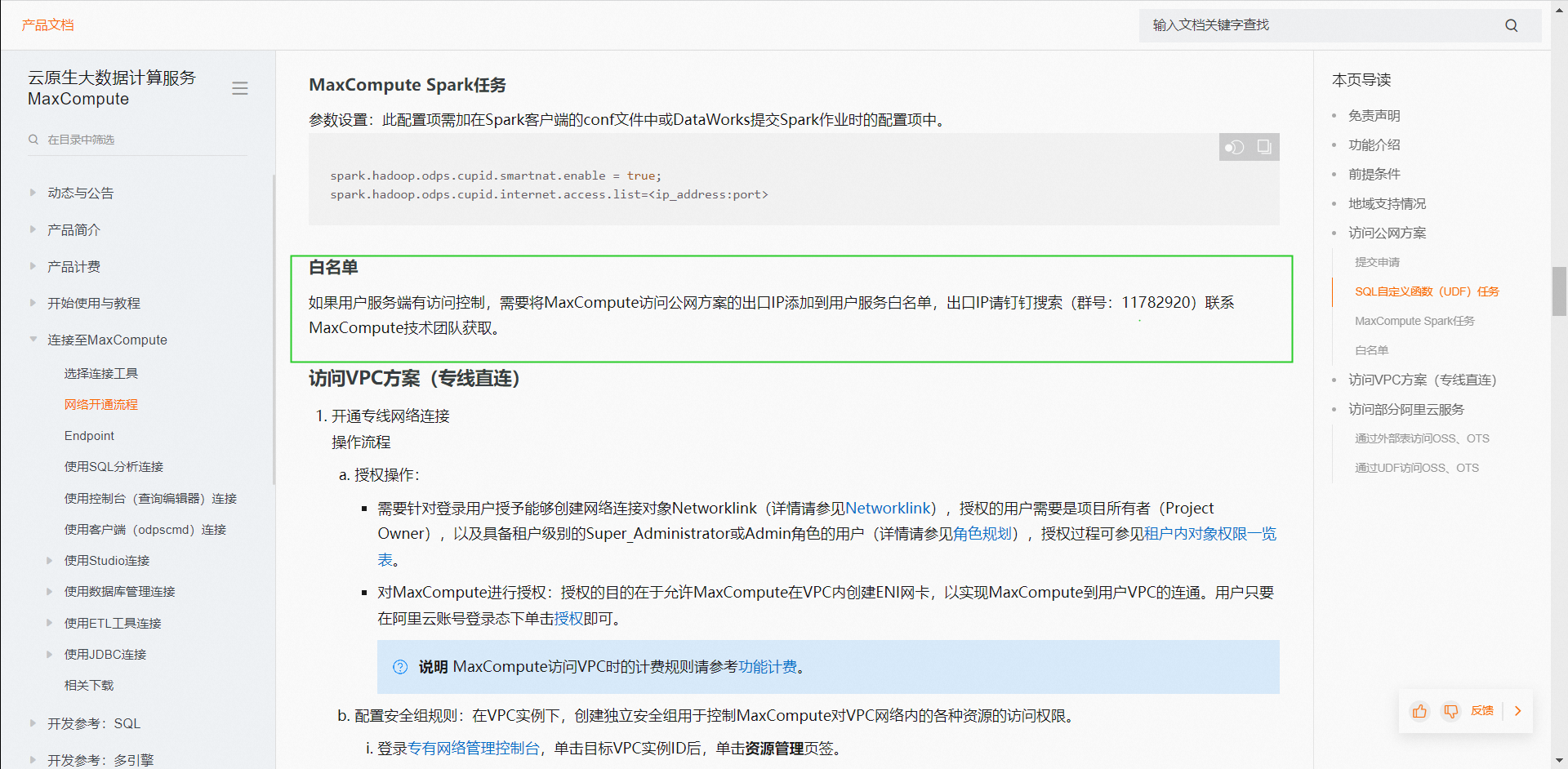Expand the 使用ETL工具连接 subsection

[x=49, y=623]
